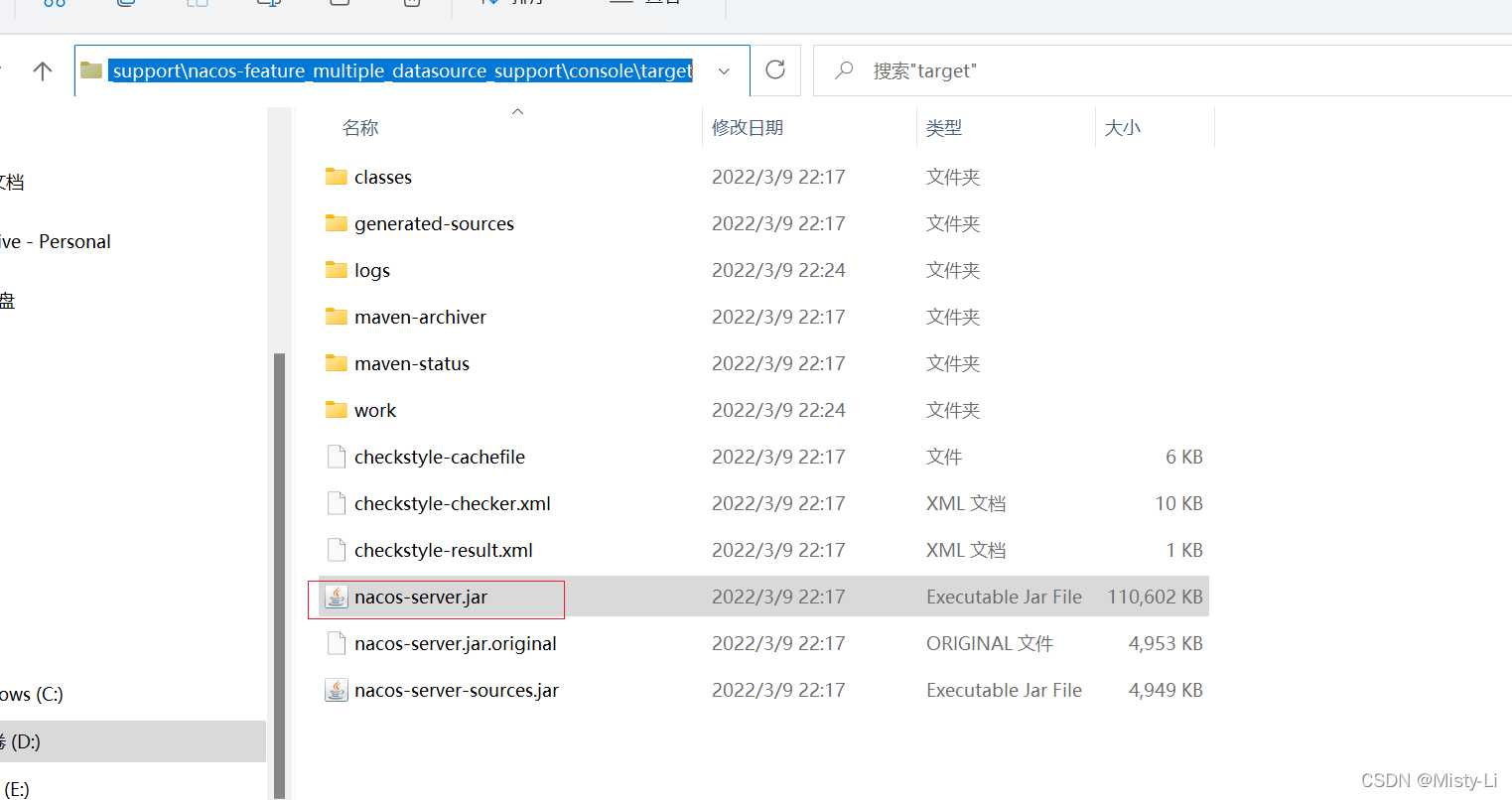Select the logs folder name
This screenshot has height=800, width=1512.
(x=372, y=270)
